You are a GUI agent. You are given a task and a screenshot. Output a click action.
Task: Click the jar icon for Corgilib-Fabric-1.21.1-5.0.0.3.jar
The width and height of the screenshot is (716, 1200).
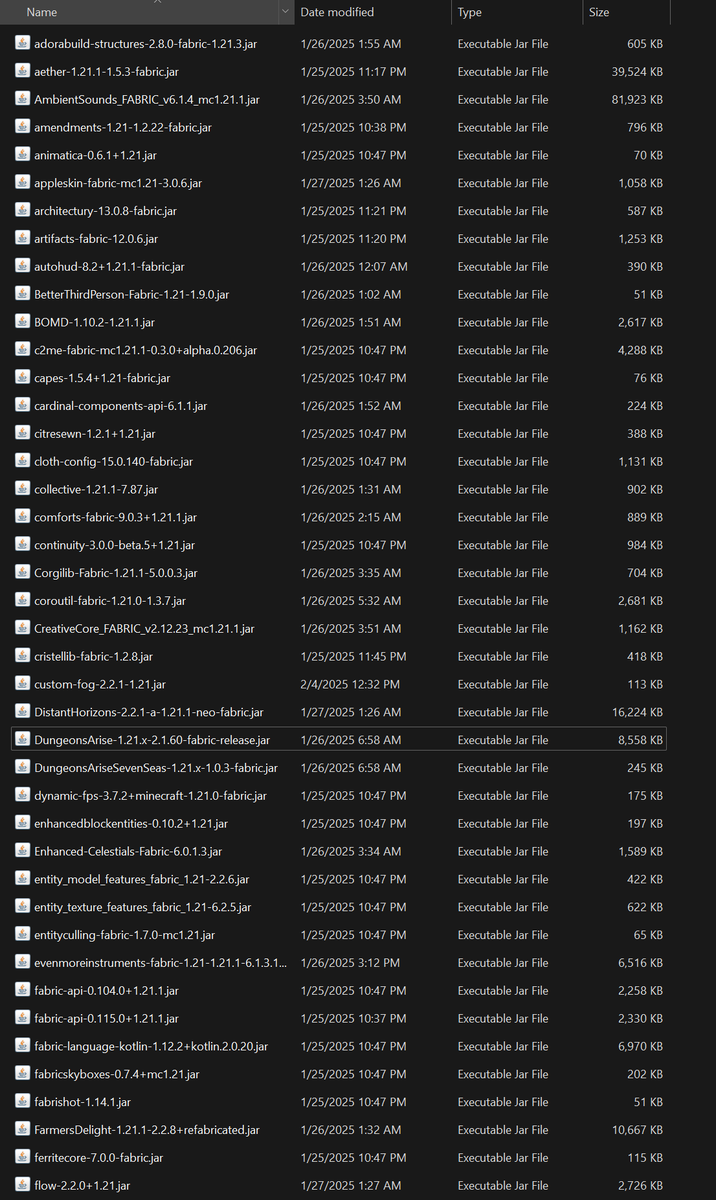click(x=23, y=573)
